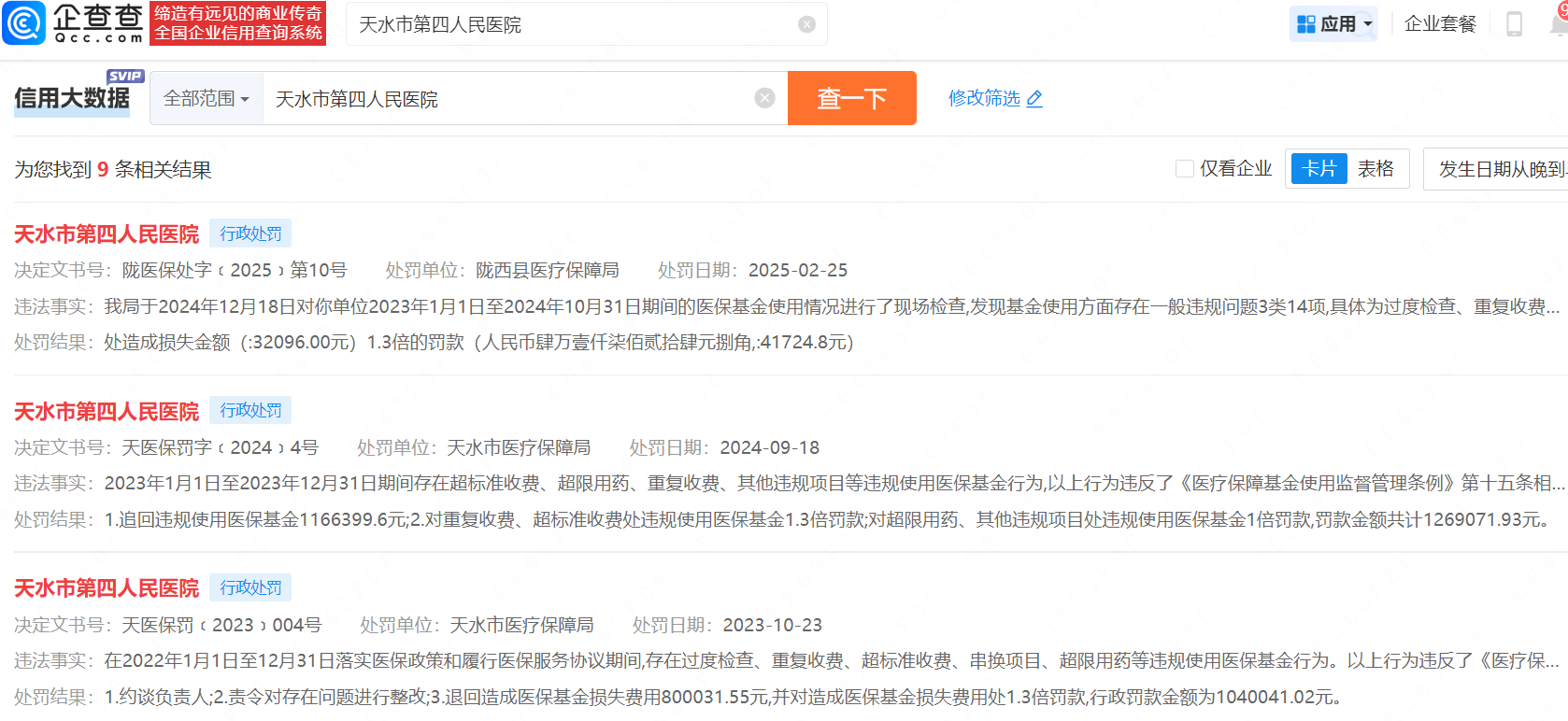Viewport: 1568px width, 721px height.
Task: Click the Qcc.com logo icon
Action: click(25, 23)
